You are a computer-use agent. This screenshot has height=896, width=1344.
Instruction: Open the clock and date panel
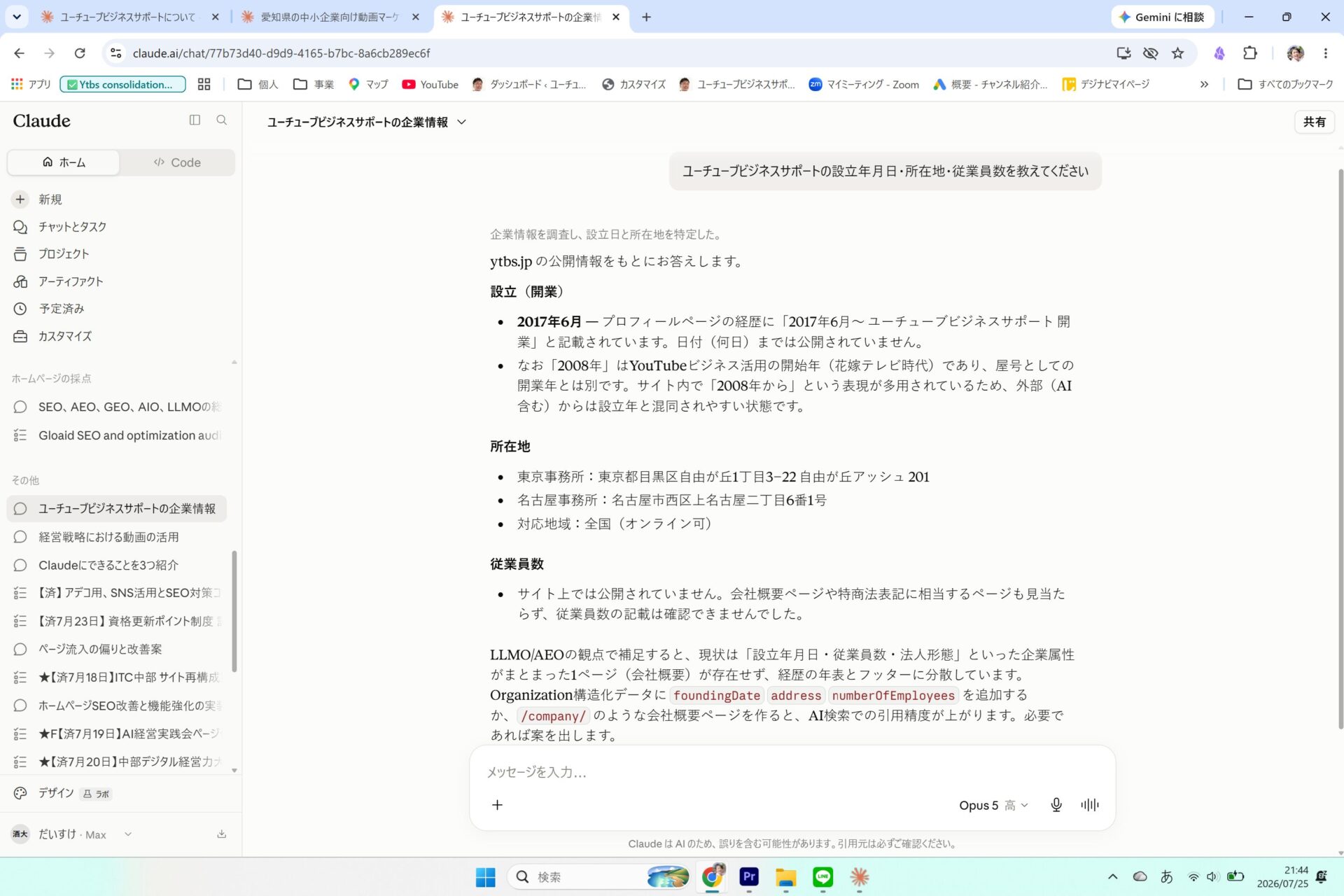click(x=1282, y=877)
